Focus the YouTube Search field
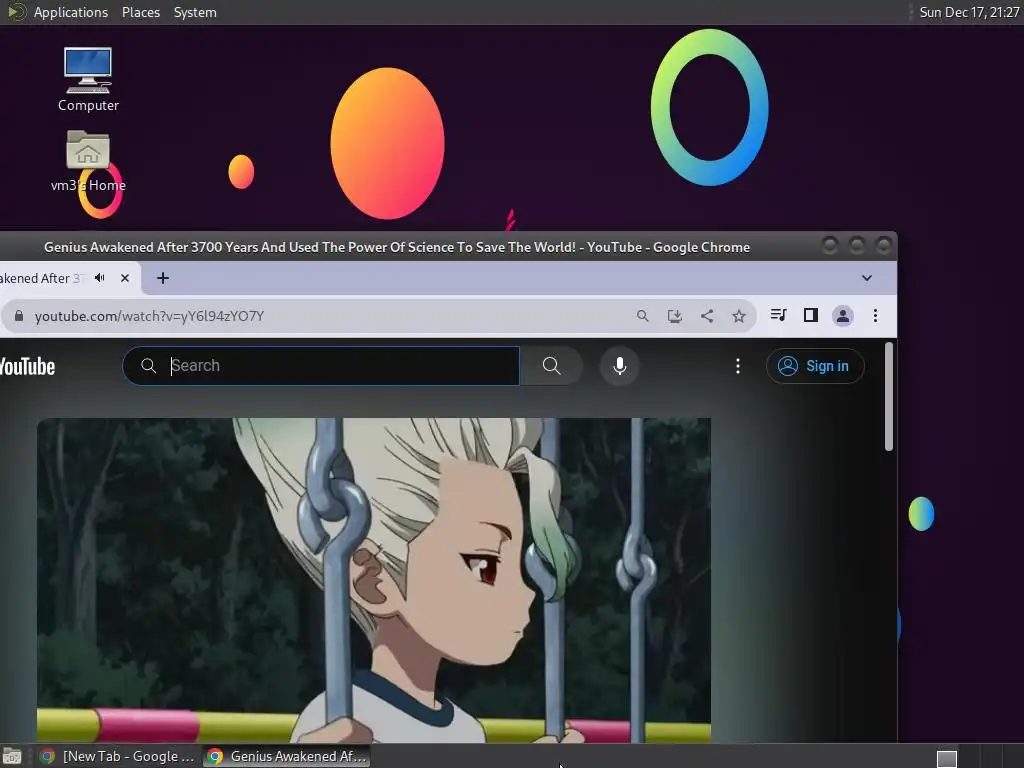The image size is (1024, 768). click(321, 366)
